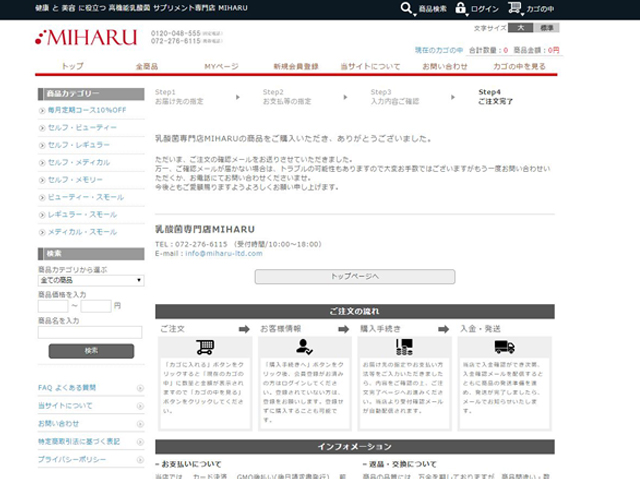Click bullet icon beside レギュラー・スモール

[x=42, y=215]
